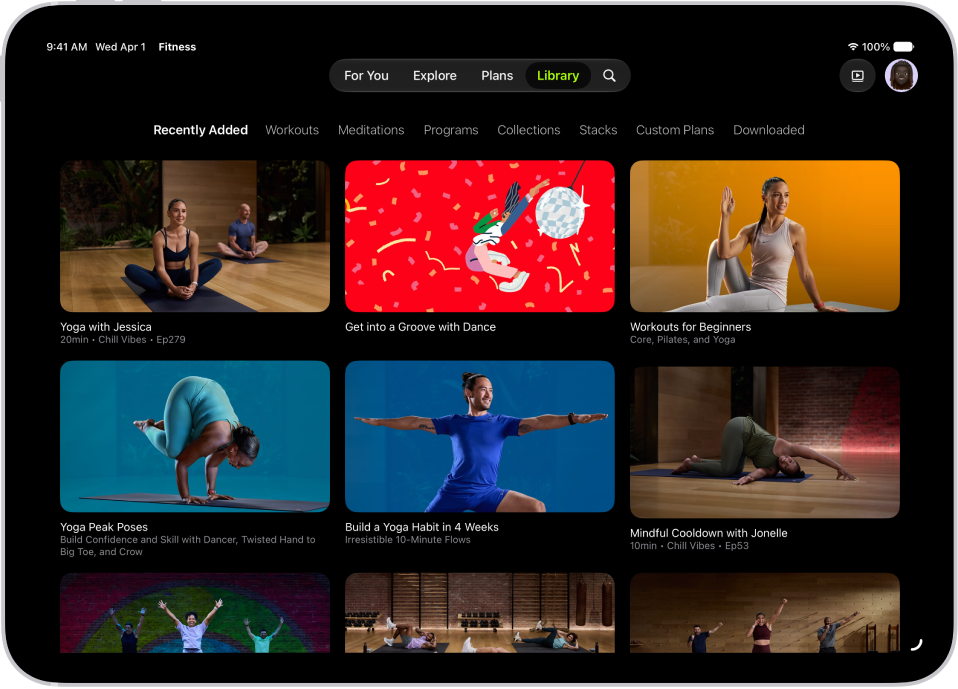Open the floor core workout gym thumbnail
This screenshot has height=689, width=958.
click(480, 613)
